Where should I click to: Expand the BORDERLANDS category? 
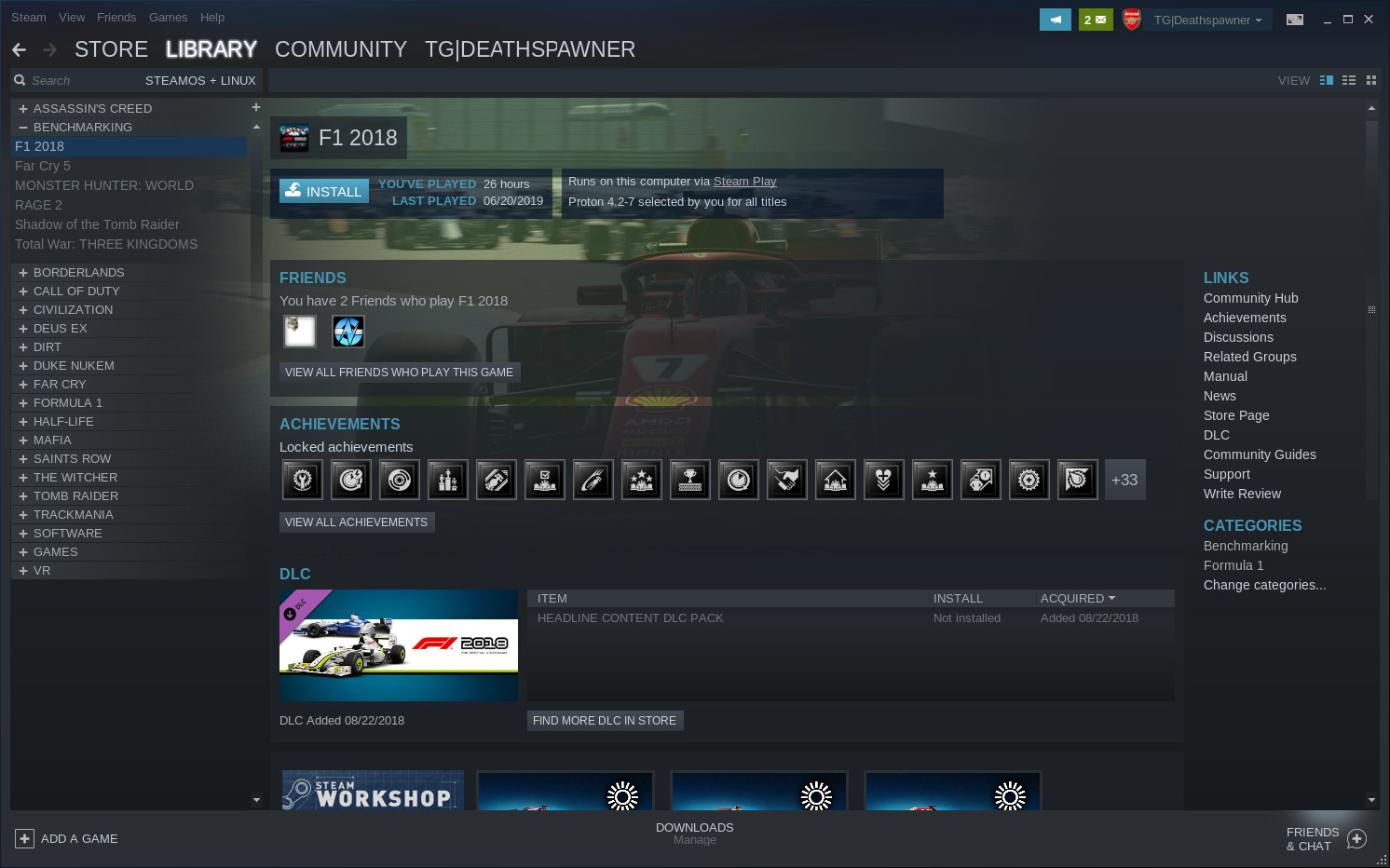coord(23,272)
